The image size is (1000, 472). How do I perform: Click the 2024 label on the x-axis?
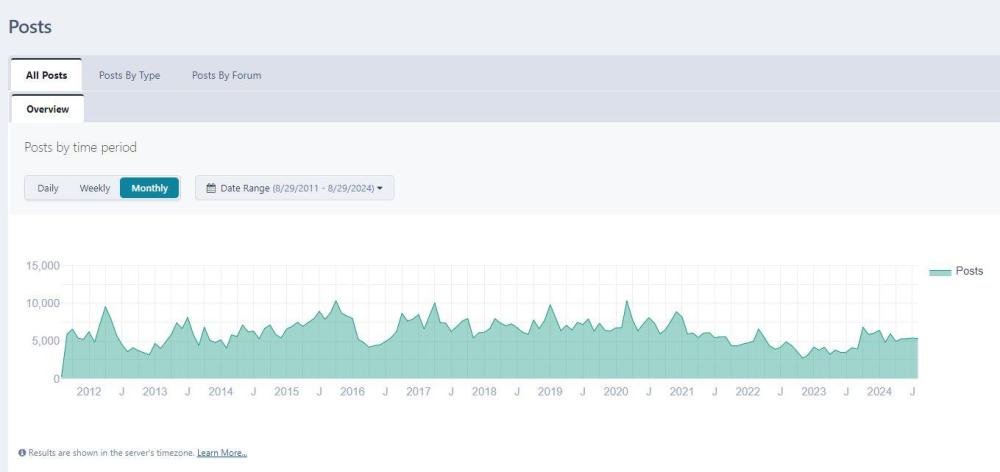click(879, 391)
